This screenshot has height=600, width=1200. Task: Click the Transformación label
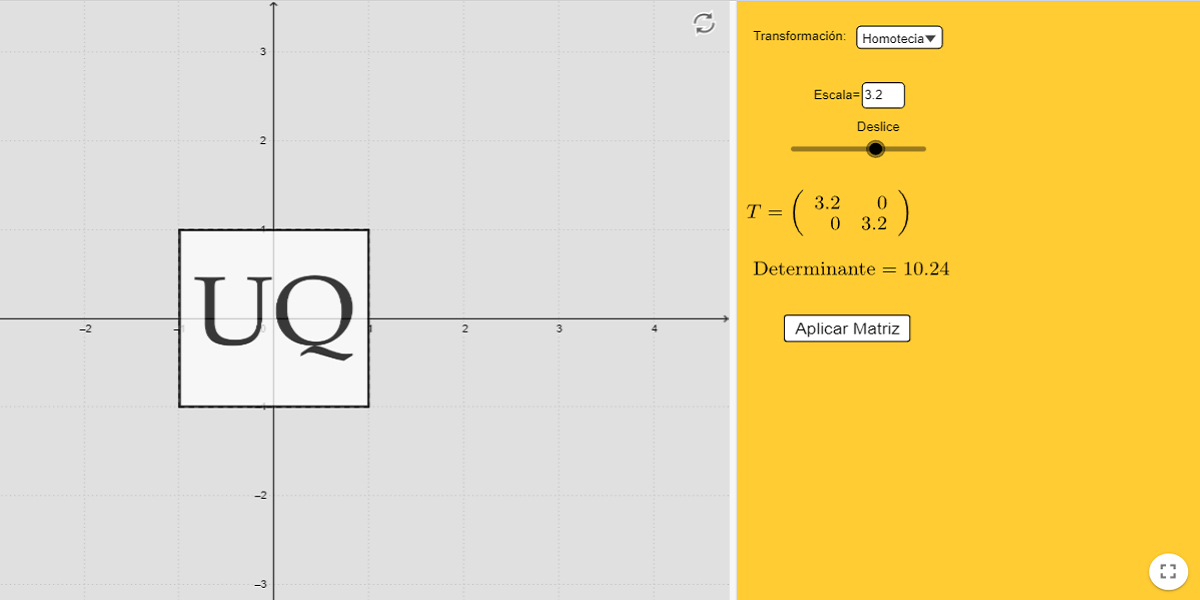[x=799, y=36]
